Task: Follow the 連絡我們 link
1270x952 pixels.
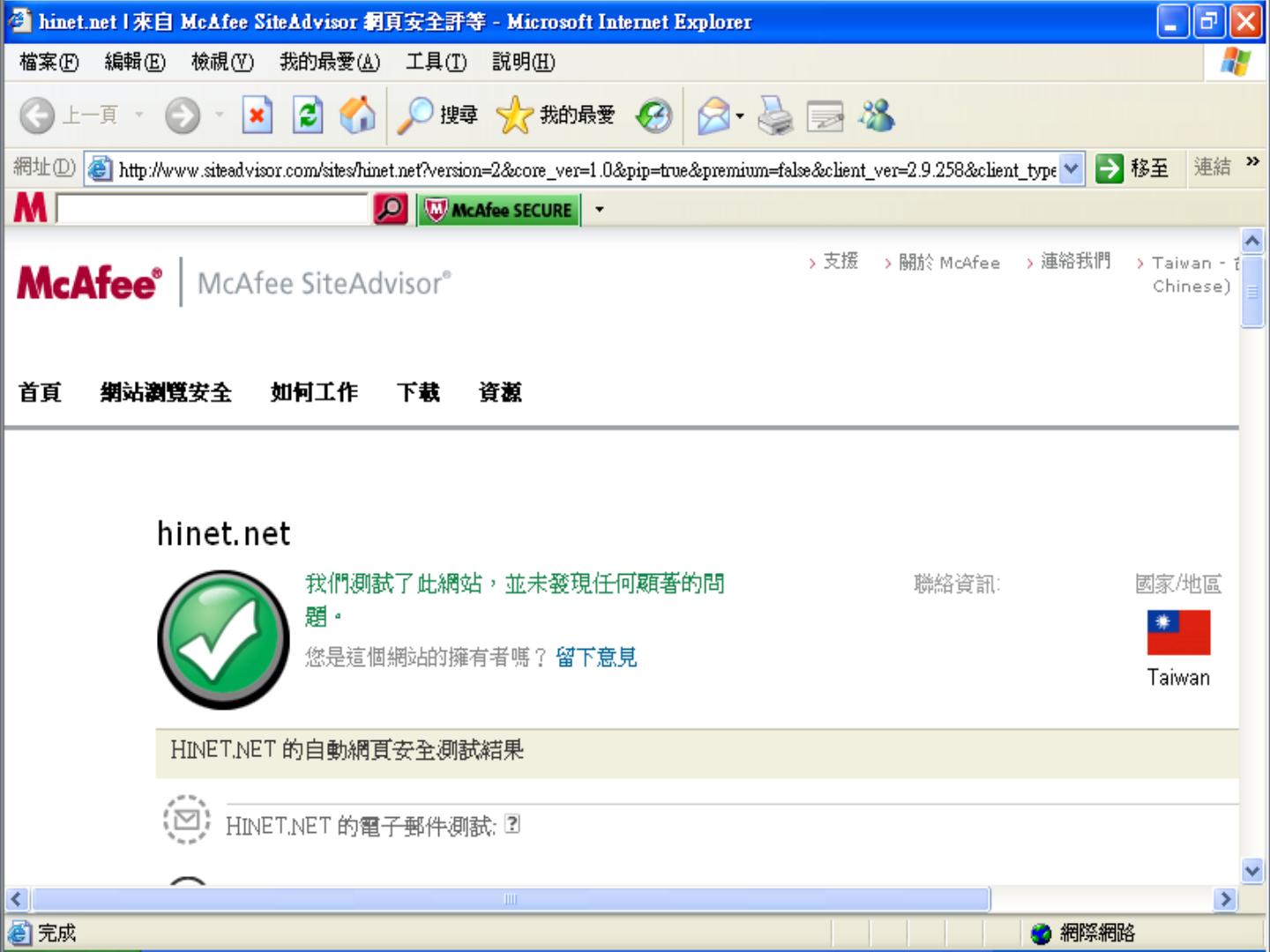Action: 1075,261
